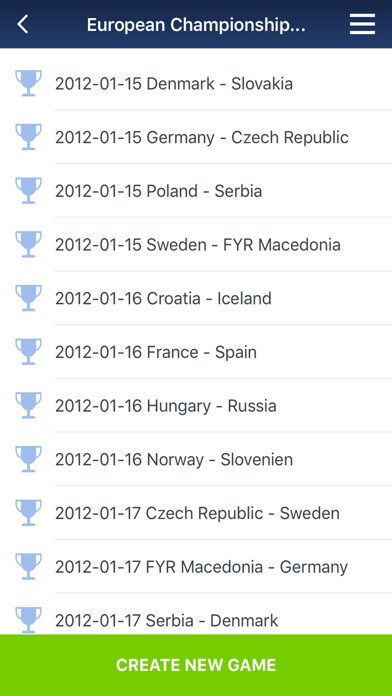Tap the back arrow in header
The width and height of the screenshot is (392, 696).
pos(23,24)
